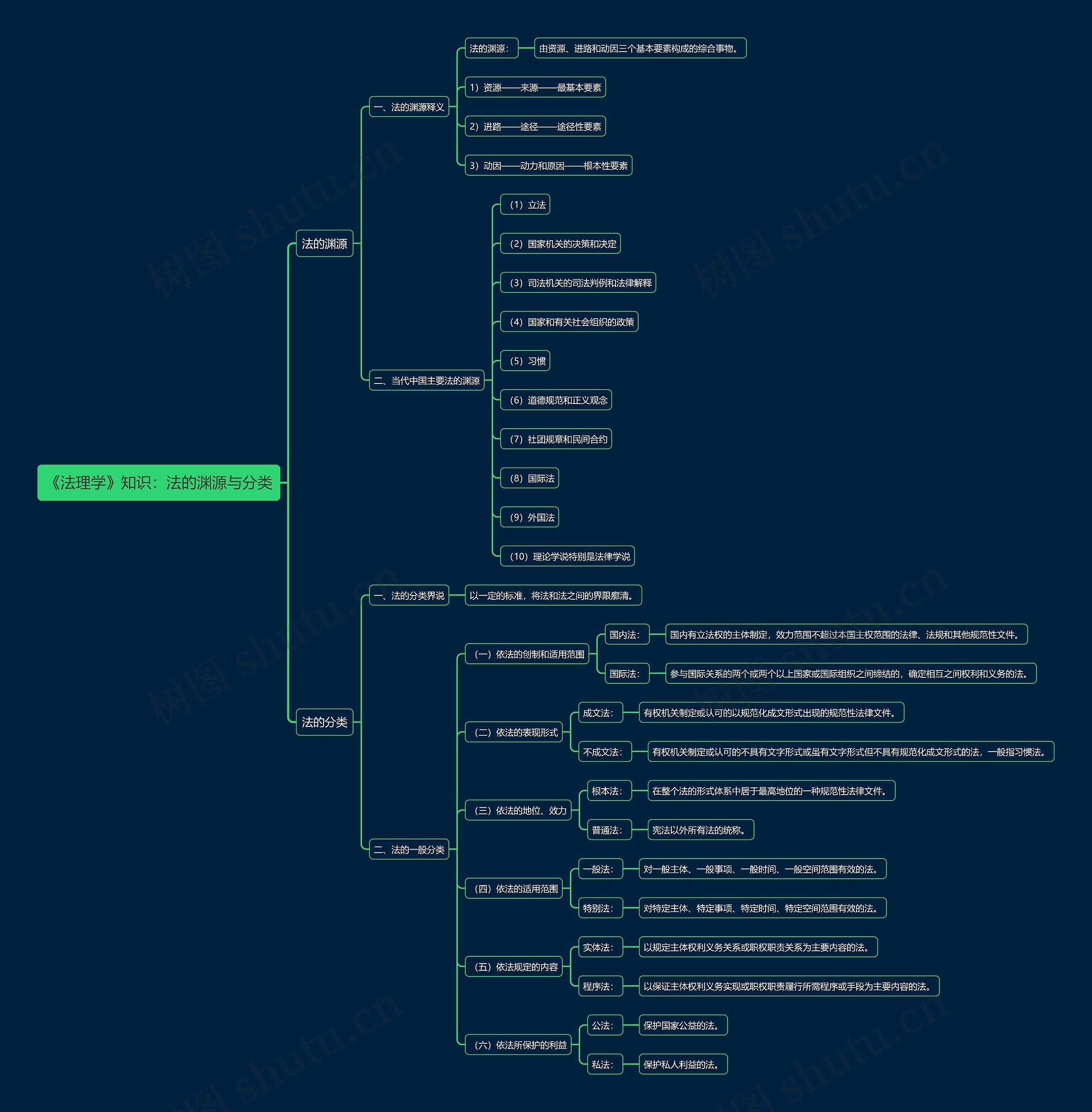
Task: Select the root node 《法理学》知识:法的渊源与分类
Action: coord(159,482)
